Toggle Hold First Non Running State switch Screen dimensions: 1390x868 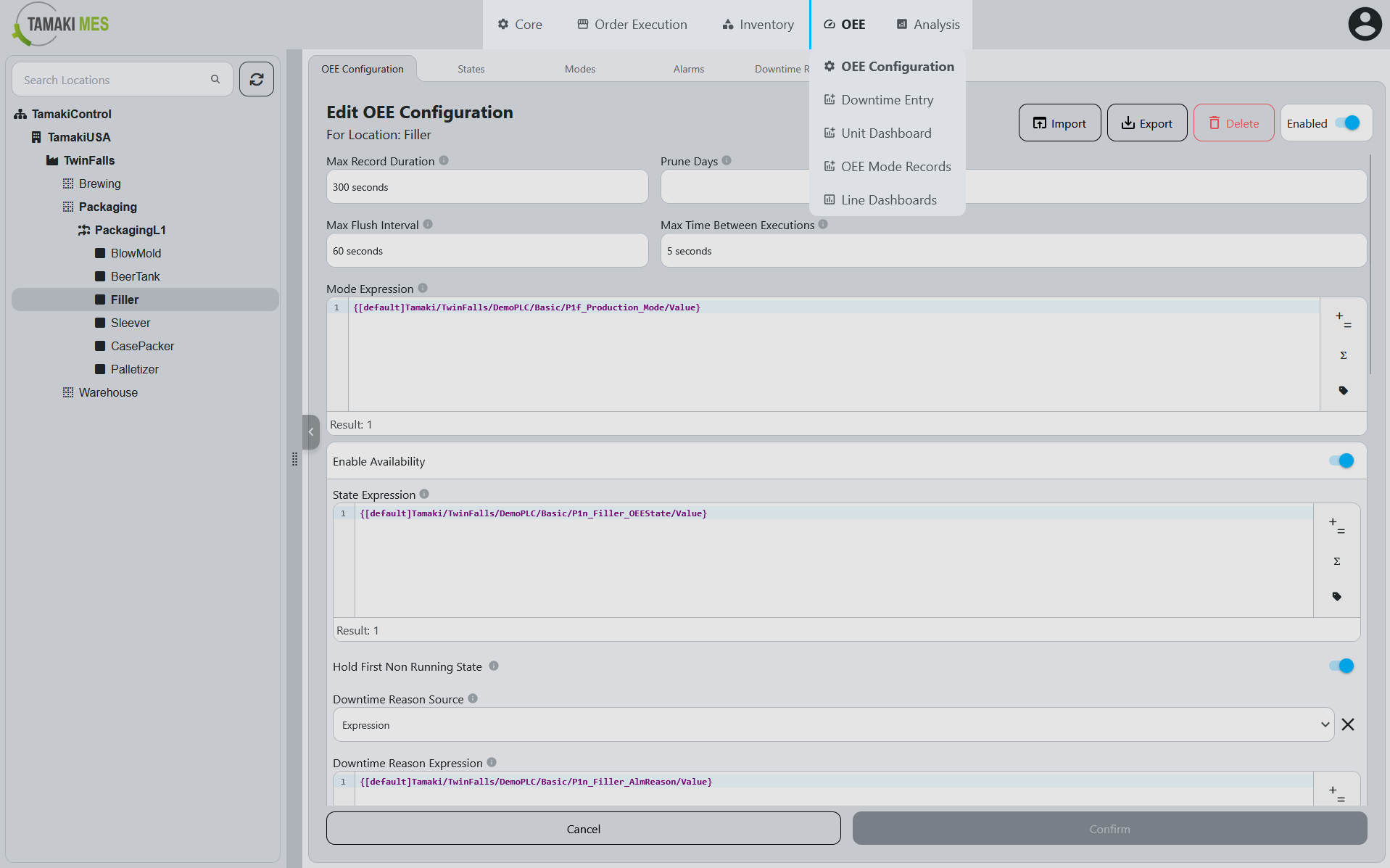(x=1341, y=666)
